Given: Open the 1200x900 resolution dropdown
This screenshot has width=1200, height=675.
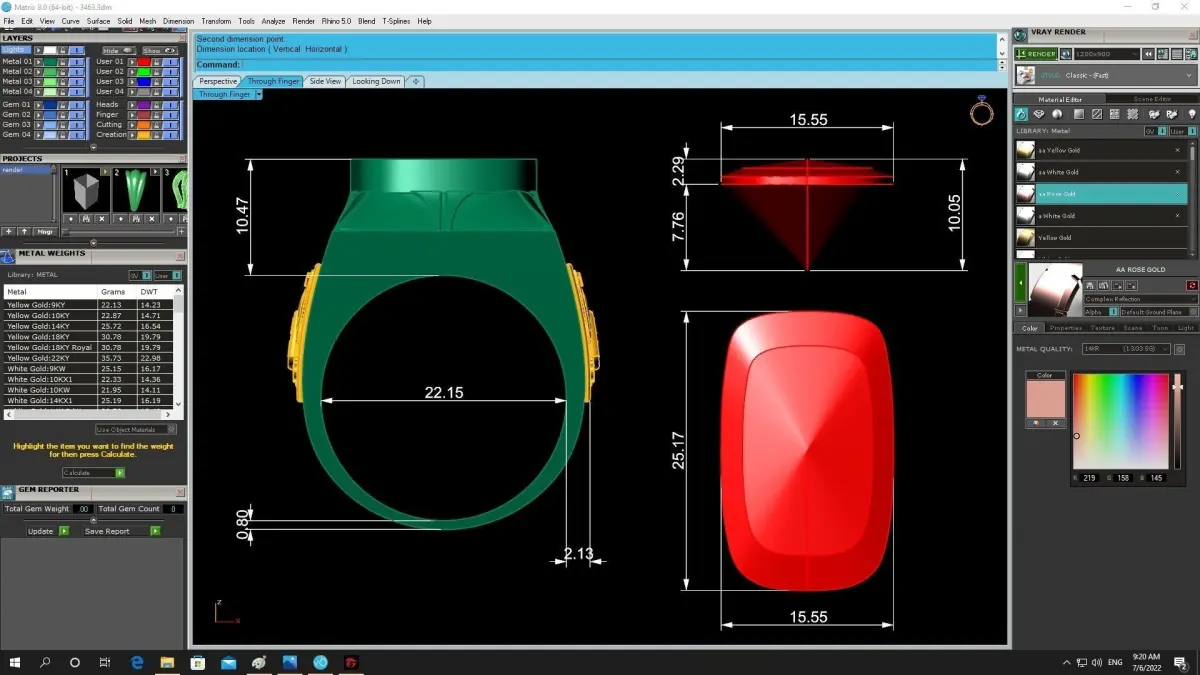Looking at the screenshot, I should 1107,54.
